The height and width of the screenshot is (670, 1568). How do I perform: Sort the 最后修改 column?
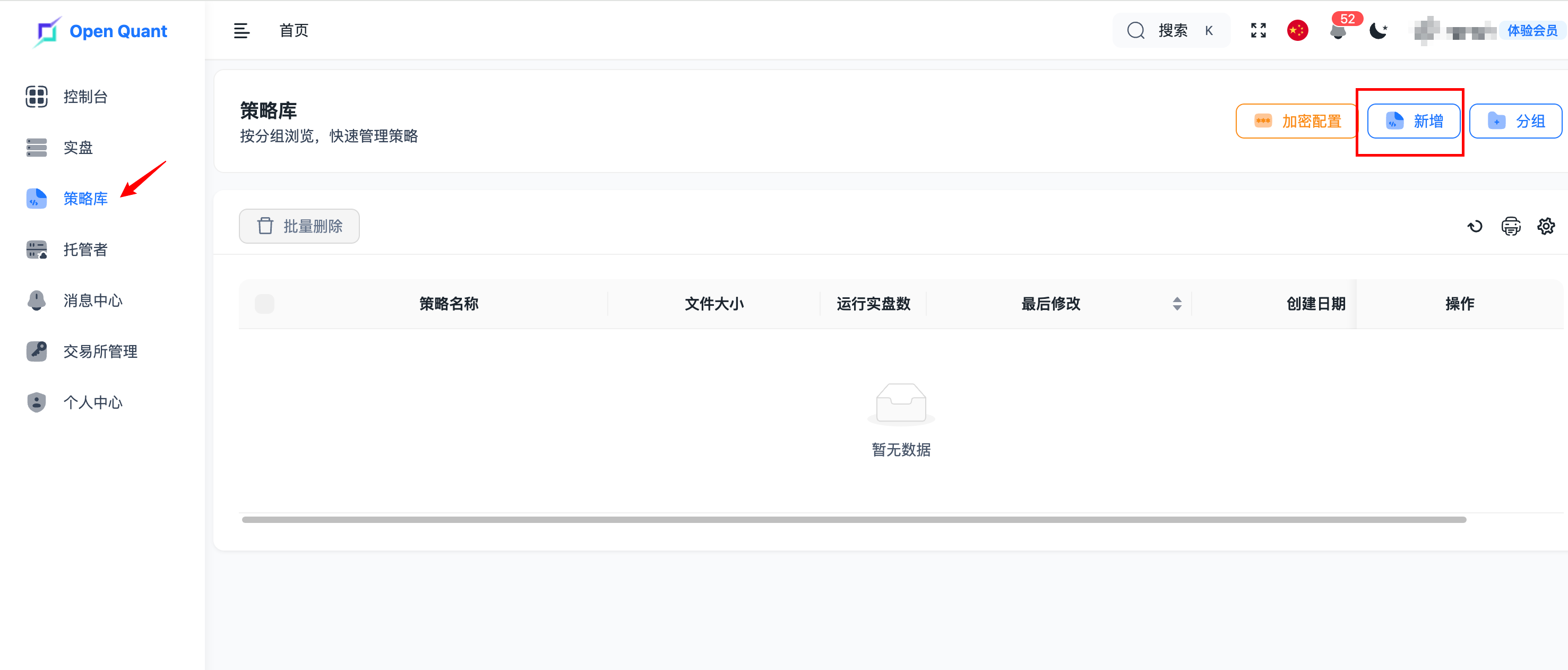pyautogui.click(x=1176, y=303)
